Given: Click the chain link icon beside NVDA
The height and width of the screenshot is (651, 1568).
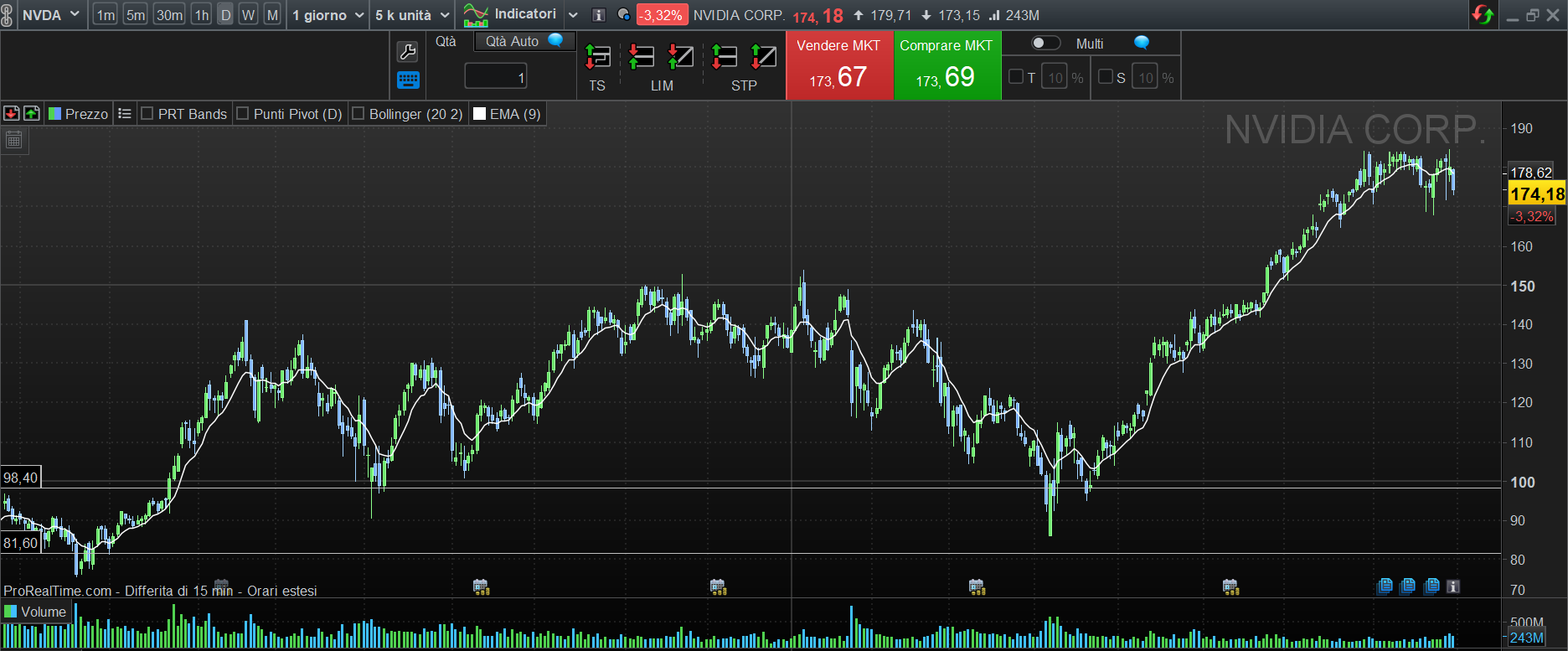Looking at the screenshot, I should (x=8, y=15).
